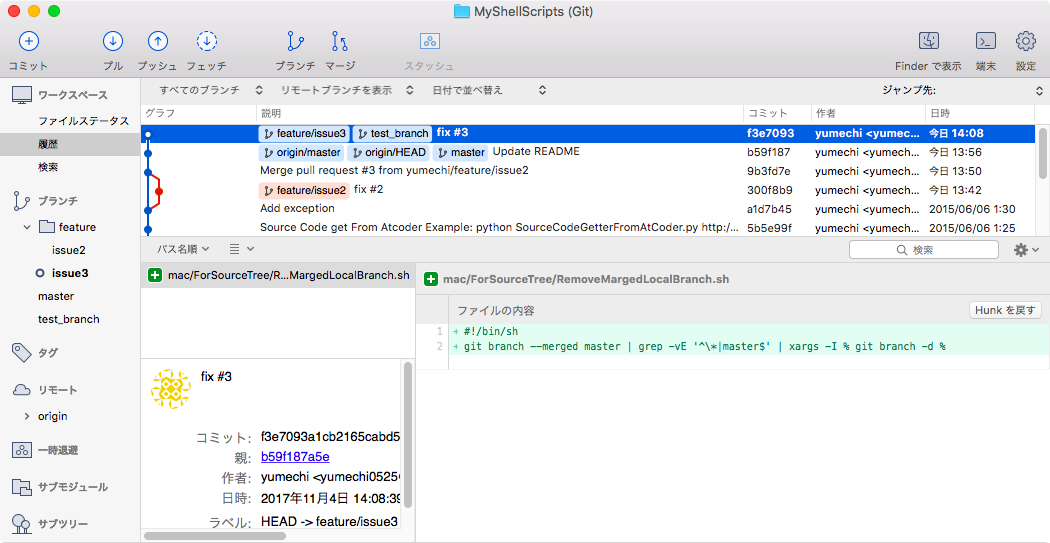Click the test_branch label tag

[x=392, y=134]
